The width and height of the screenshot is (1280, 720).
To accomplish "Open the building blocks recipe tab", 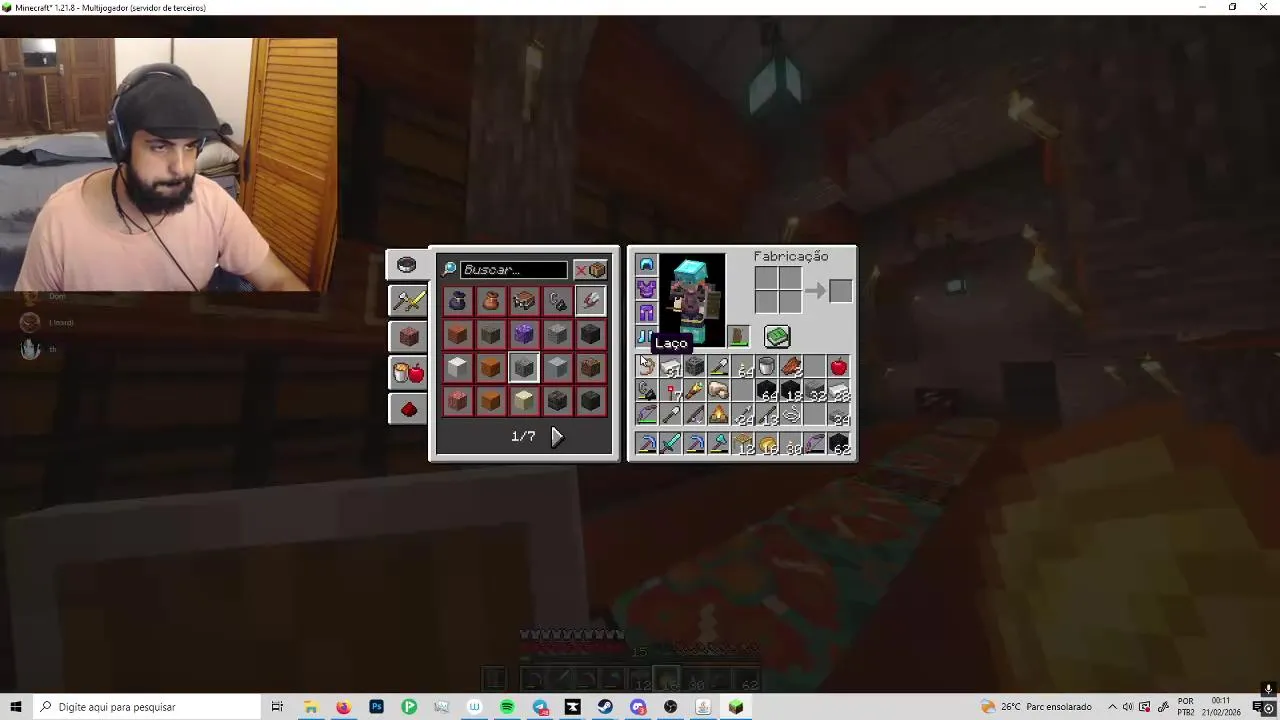I will click(x=408, y=336).
